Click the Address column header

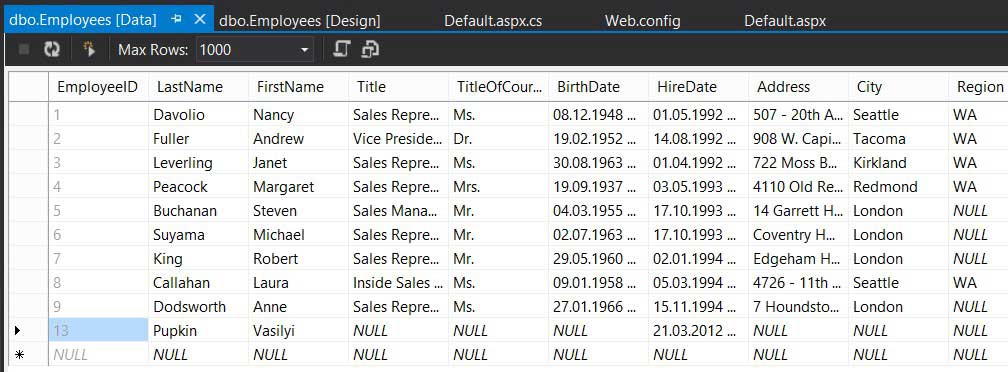(x=798, y=87)
